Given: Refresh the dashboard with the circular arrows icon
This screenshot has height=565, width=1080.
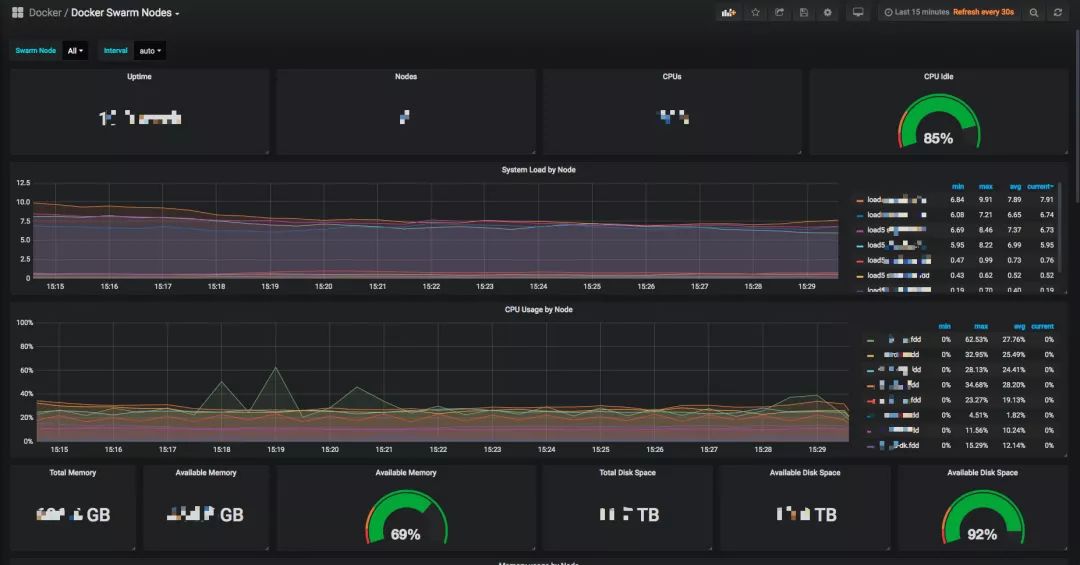Looking at the screenshot, I should pos(1058,12).
